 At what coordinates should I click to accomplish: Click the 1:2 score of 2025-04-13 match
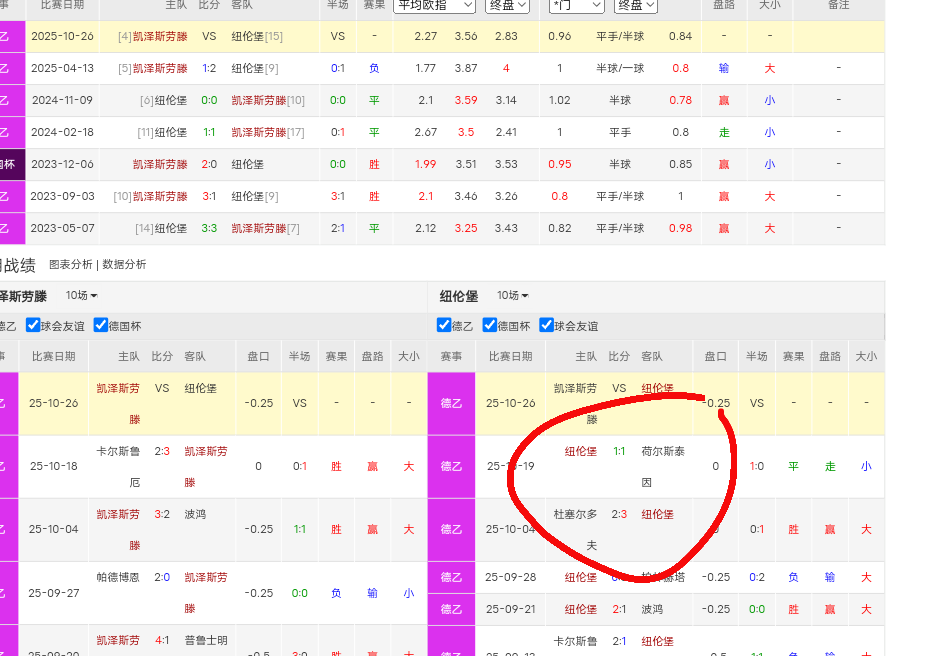click(x=209, y=69)
